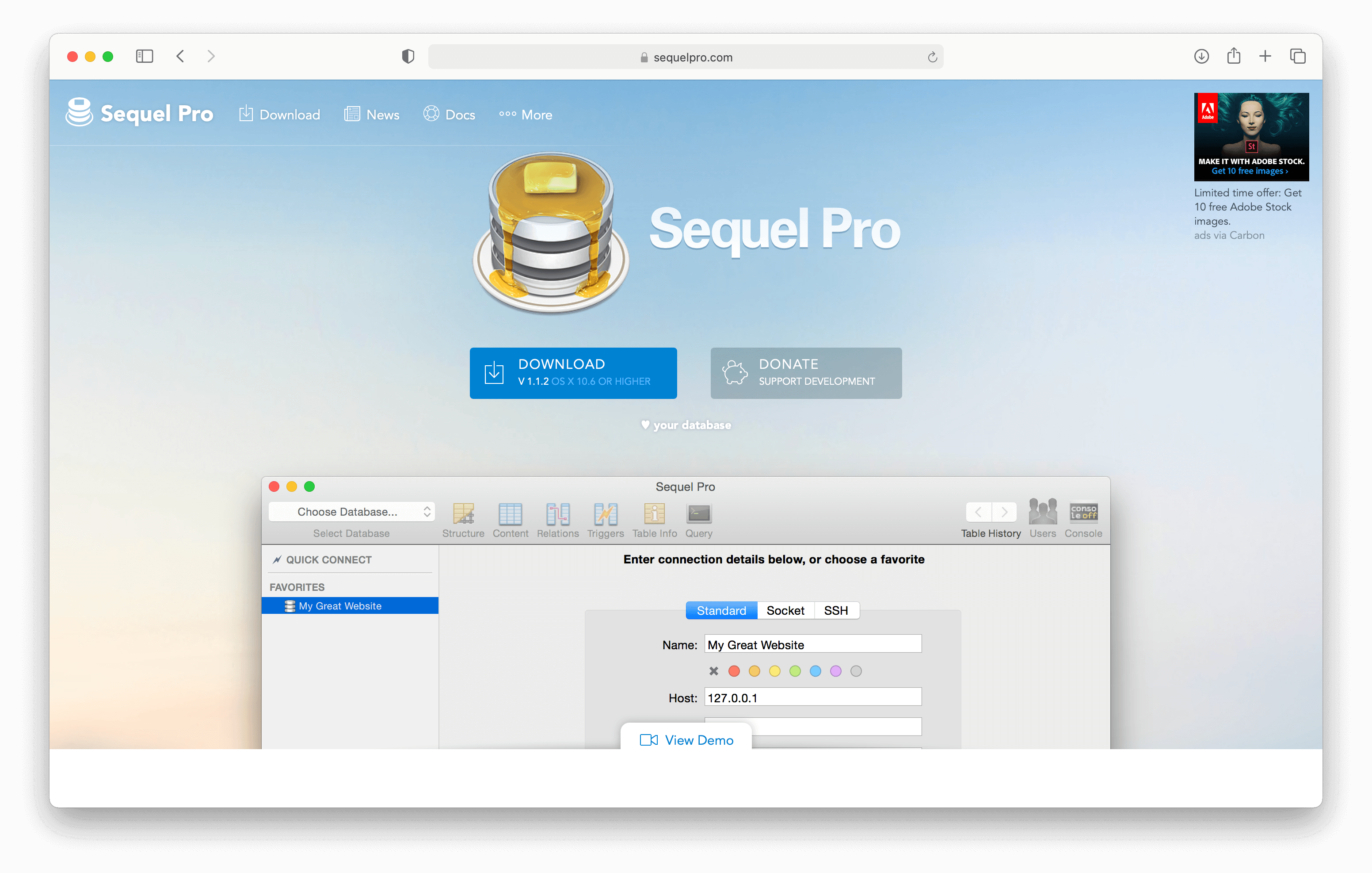Image resolution: width=1372 pixels, height=873 pixels.
Task: Click the Safari address bar
Action: pos(686,57)
